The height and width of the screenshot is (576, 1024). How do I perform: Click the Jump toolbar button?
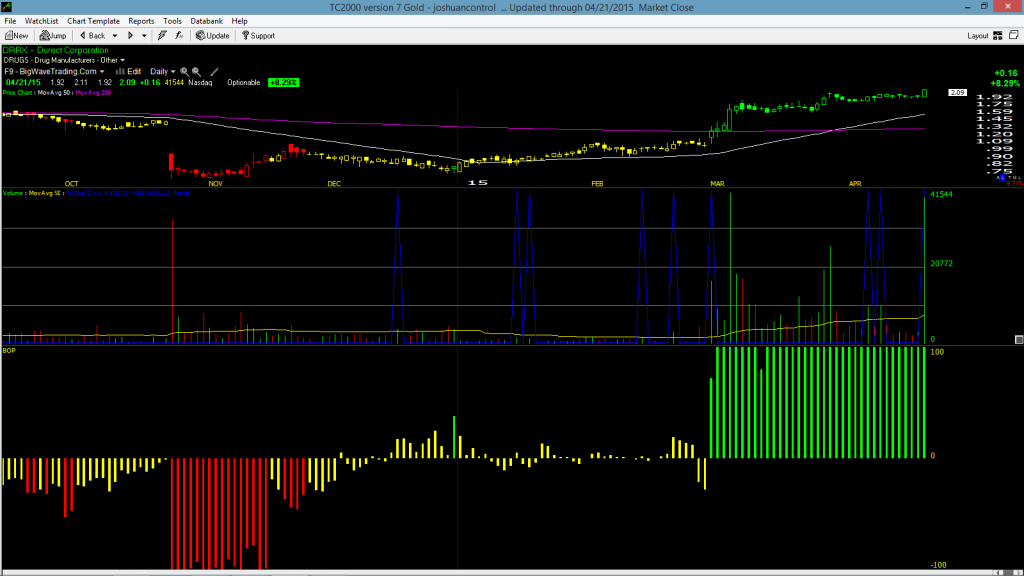click(x=53, y=35)
